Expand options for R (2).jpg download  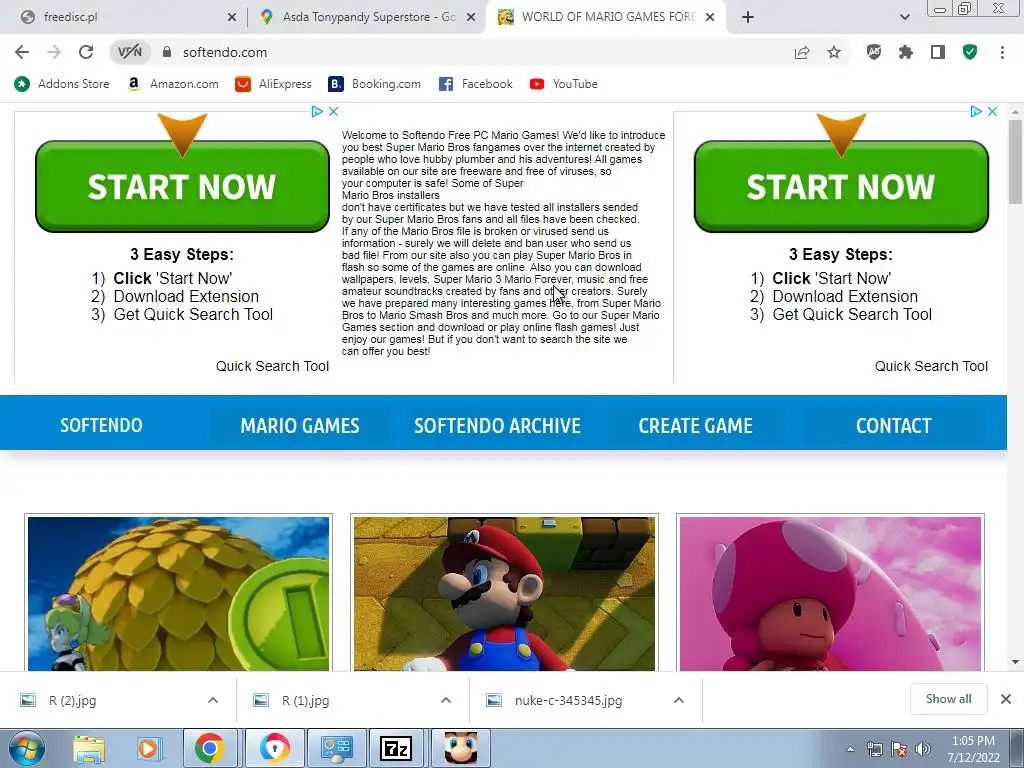(x=213, y=700)
